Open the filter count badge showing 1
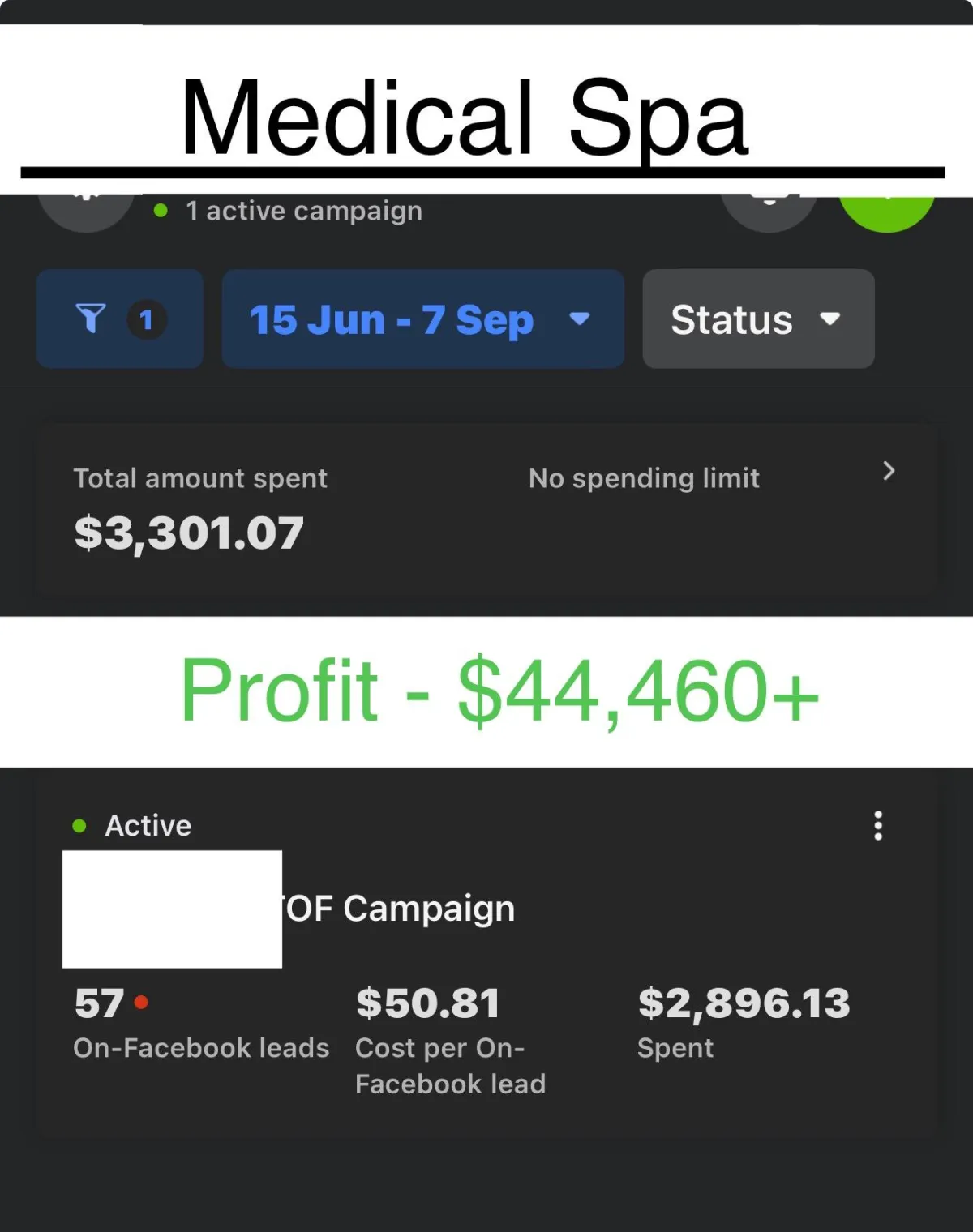Screen dimensions: 973x1232 (x=147, y=319)
